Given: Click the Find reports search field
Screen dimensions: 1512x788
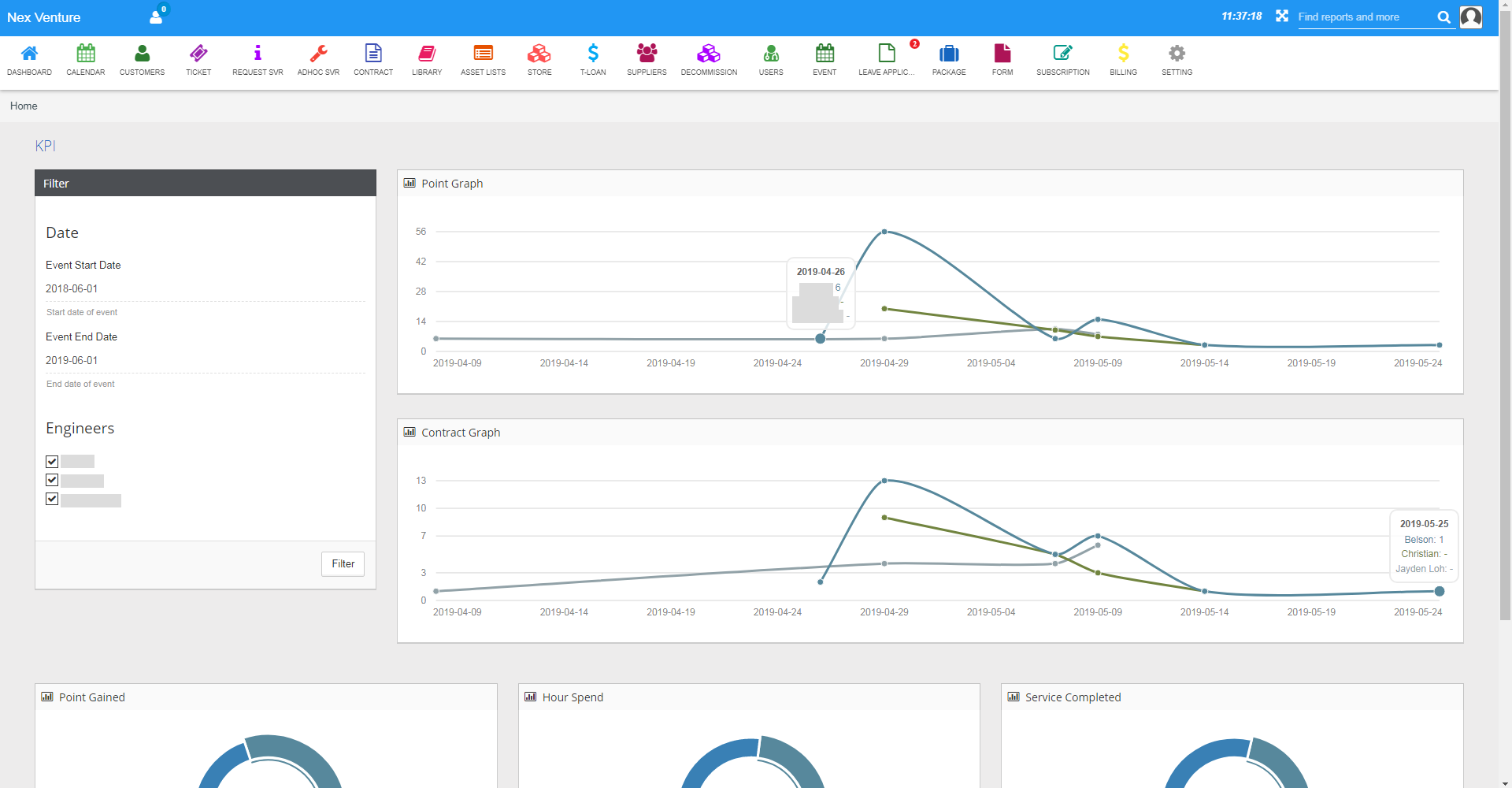Looking at the screenshot, I should tap(1364, 17).
